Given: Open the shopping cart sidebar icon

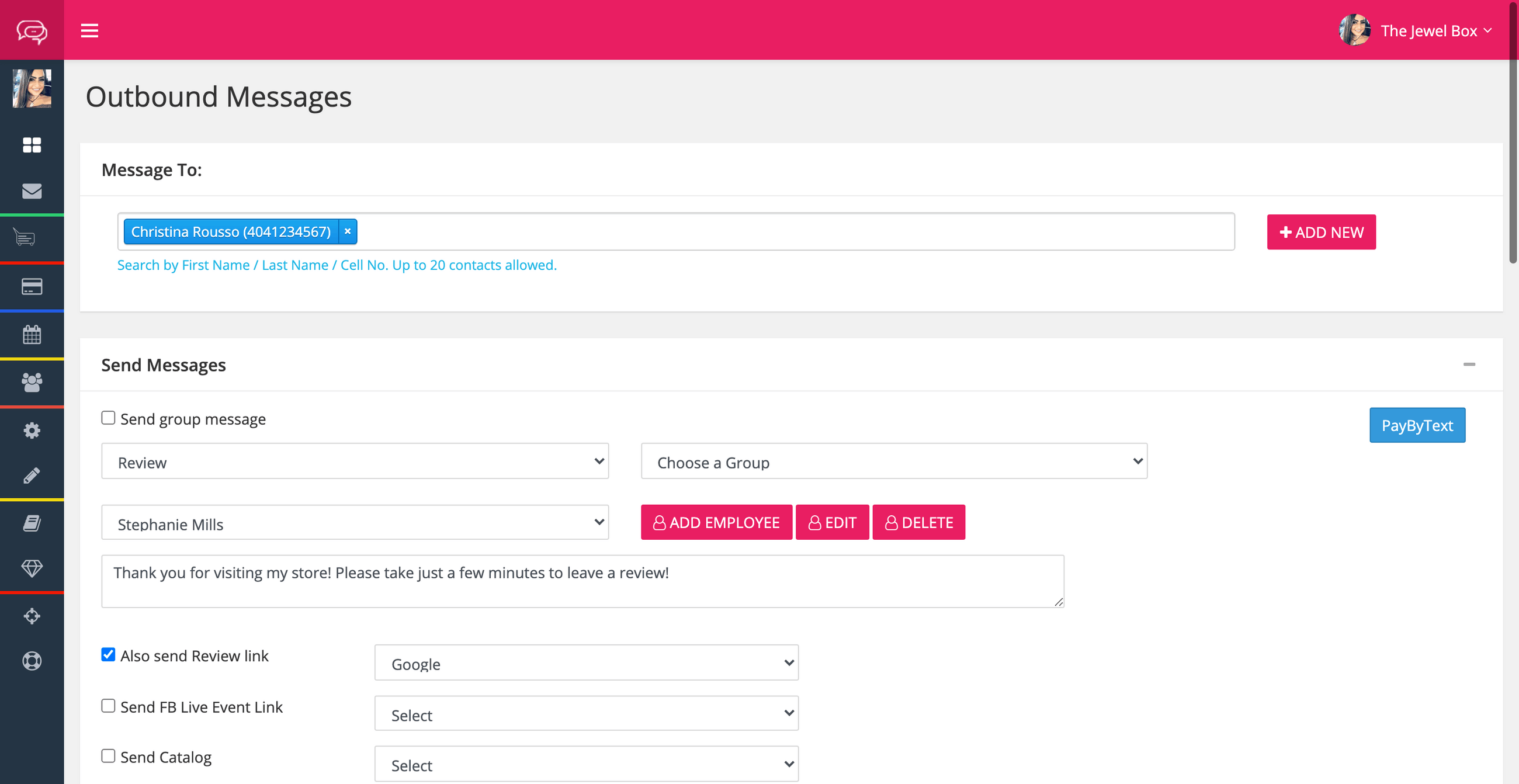Looking at the screenshot, I should (25, 238).
